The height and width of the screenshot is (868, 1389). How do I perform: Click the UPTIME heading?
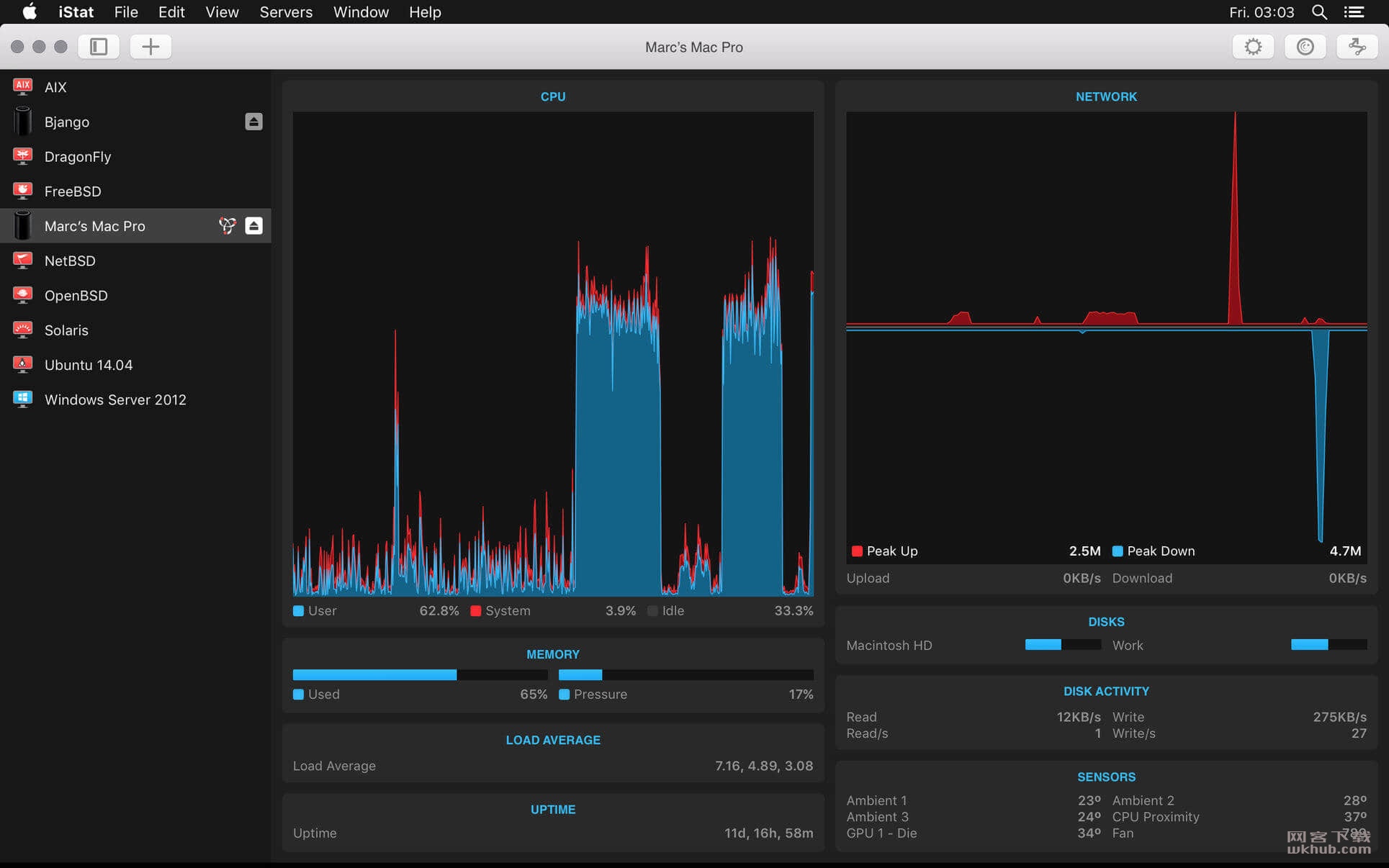click(553, 809)
